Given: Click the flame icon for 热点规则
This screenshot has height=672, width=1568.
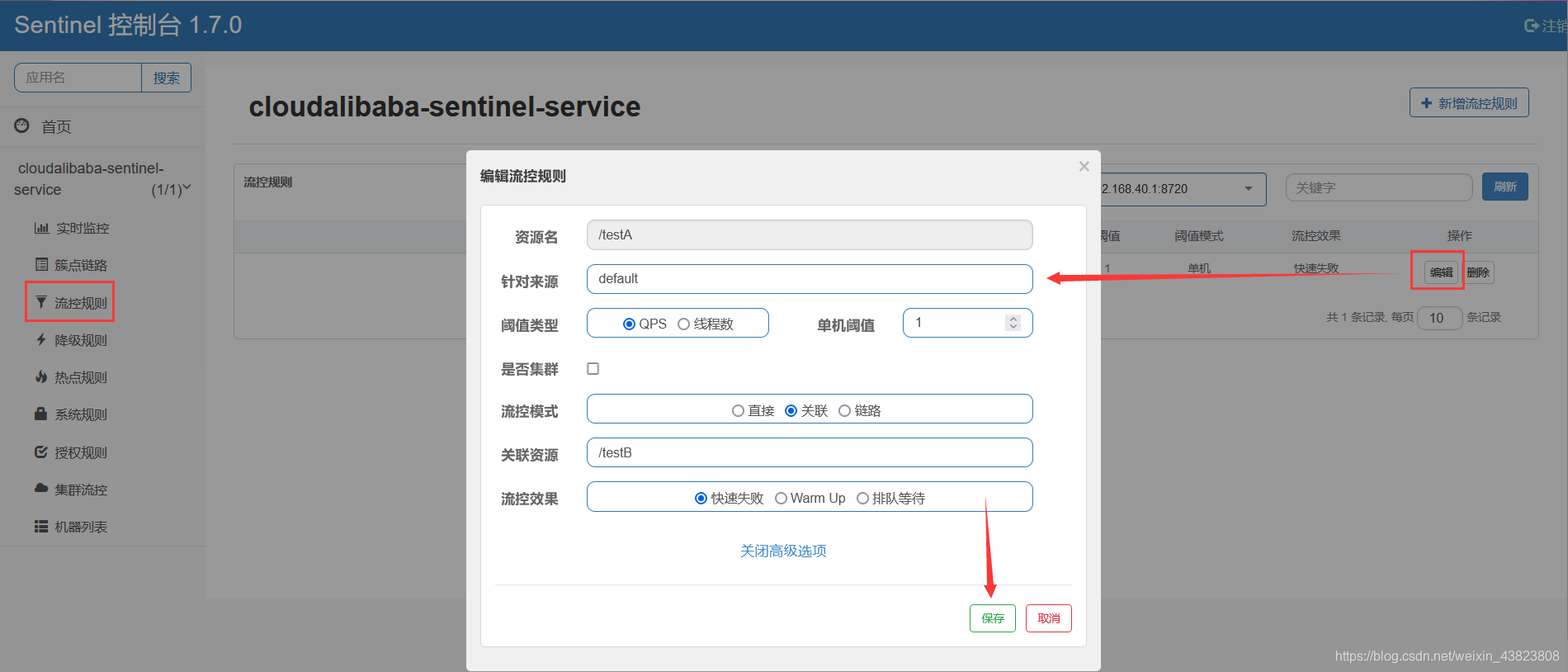Looking at the screenshot, I should 40,376.
